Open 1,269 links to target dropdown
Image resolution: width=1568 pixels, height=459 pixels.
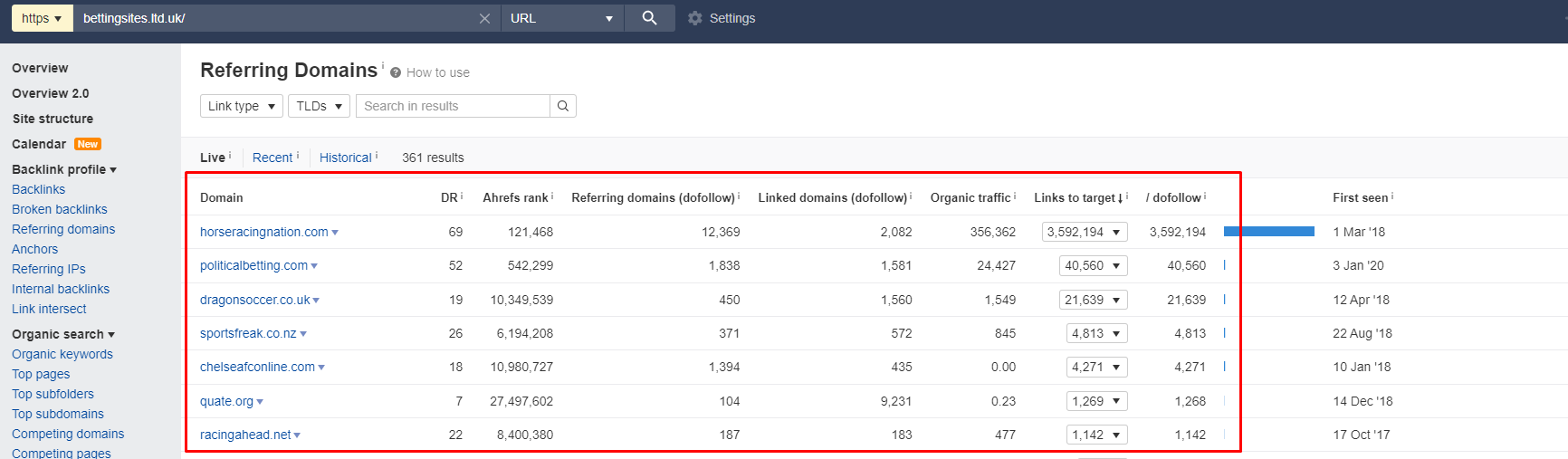[x=1097, y=401]
